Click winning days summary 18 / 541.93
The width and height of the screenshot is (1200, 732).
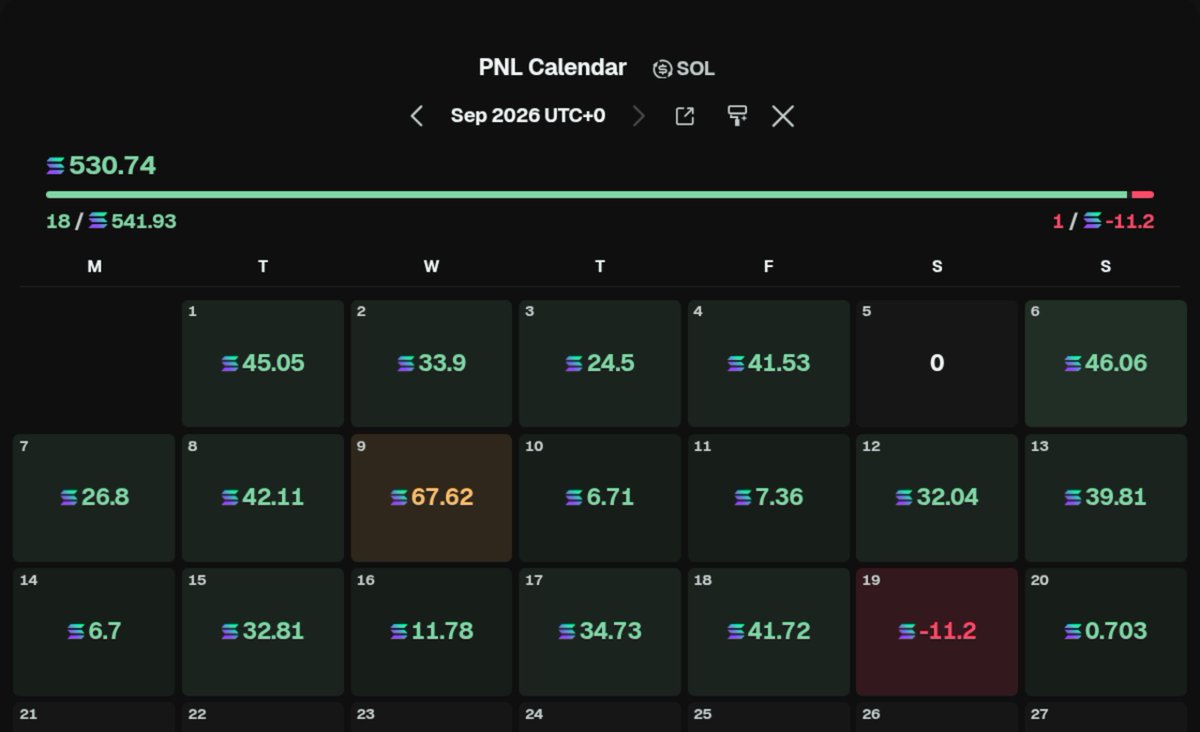111,221
